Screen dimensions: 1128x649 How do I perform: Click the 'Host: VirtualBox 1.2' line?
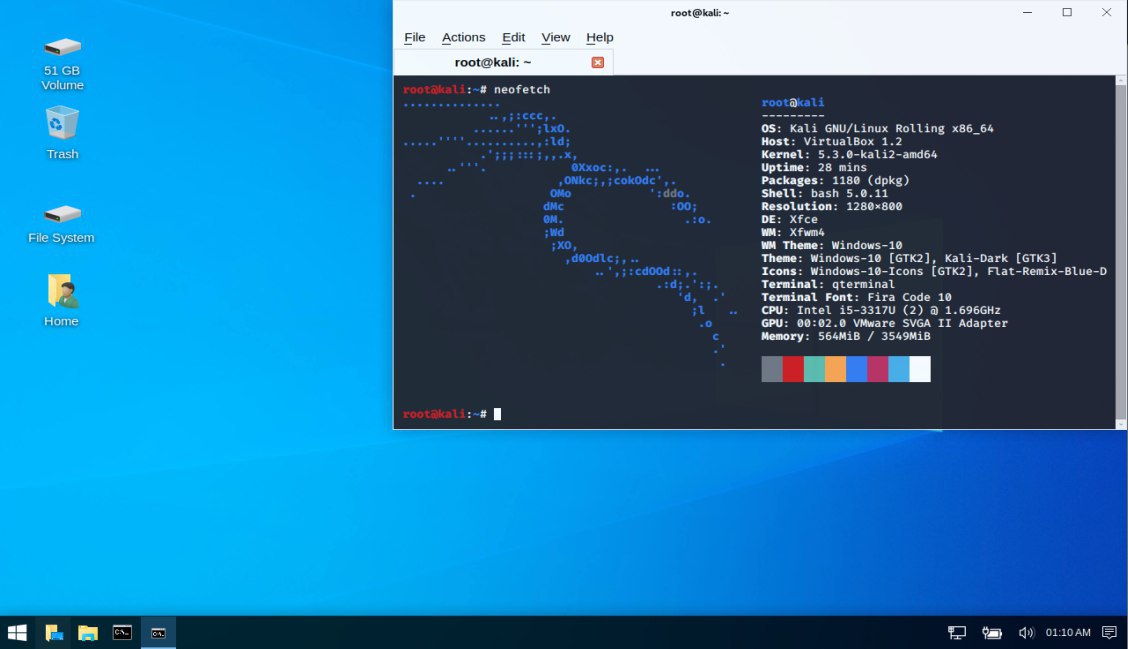coord(832,141)
